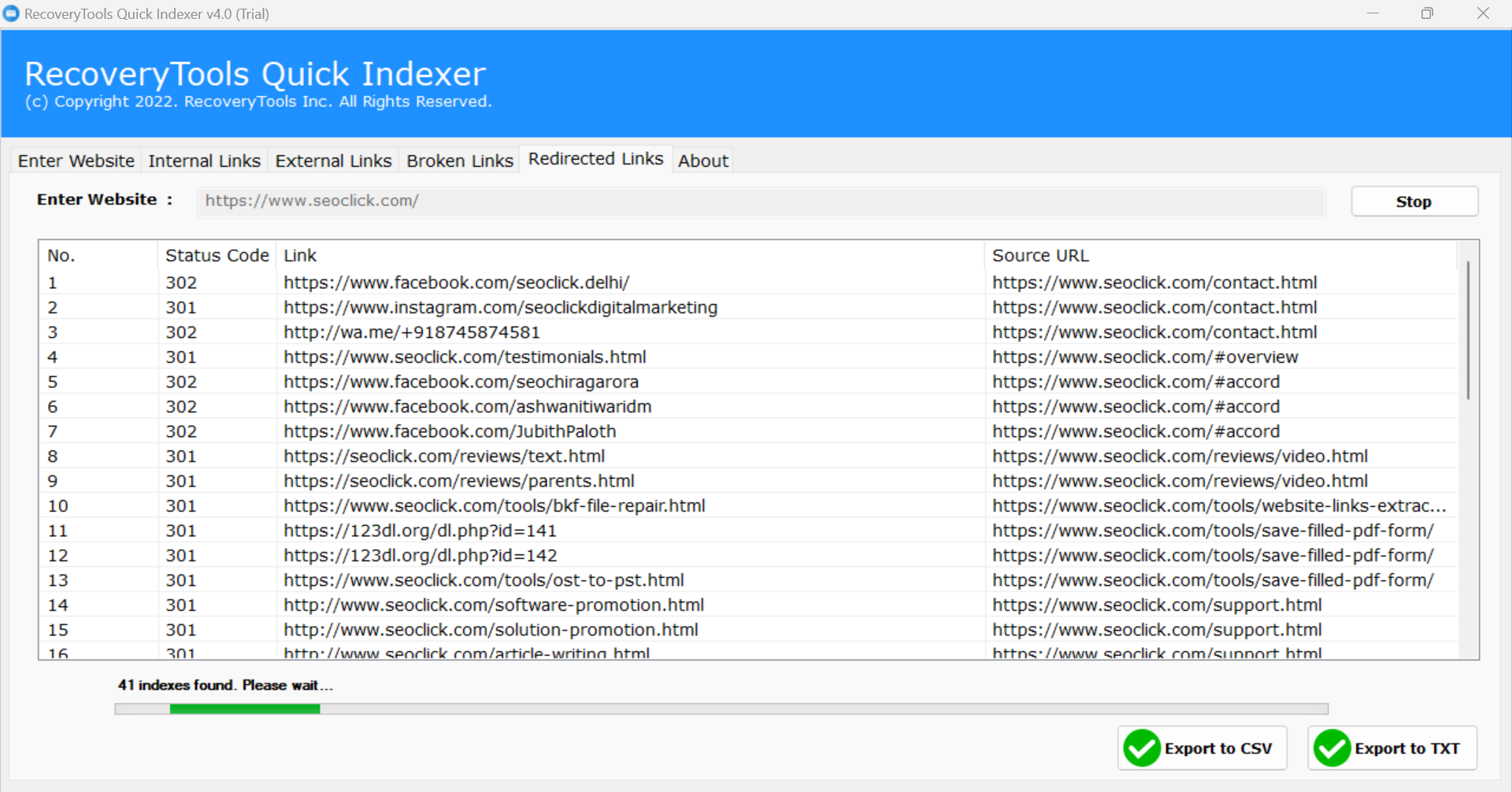Switch to the Internal Links tab

pos(204,161)
